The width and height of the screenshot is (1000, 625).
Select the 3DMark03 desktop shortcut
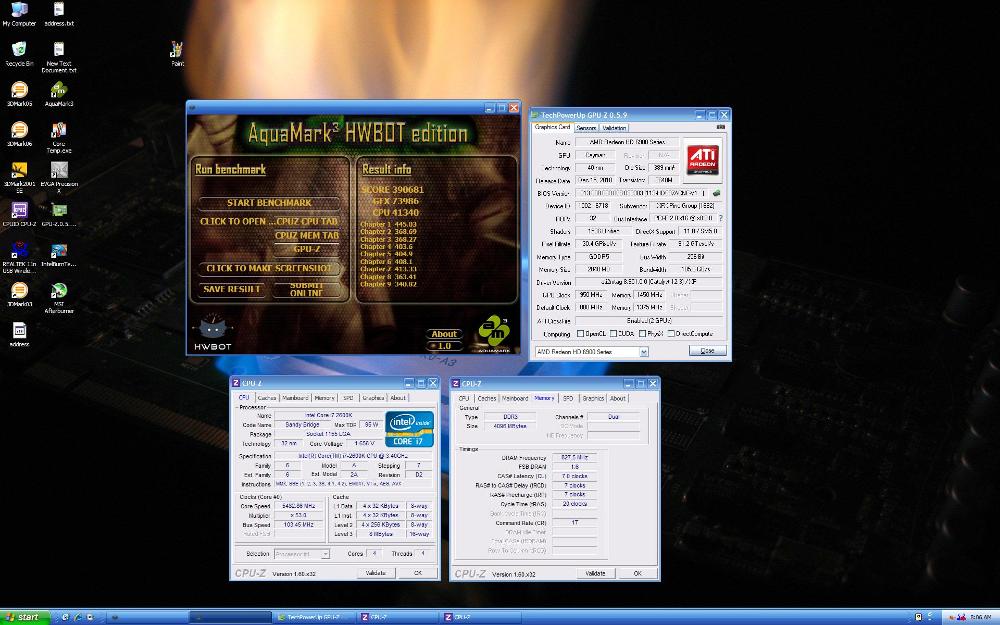pos(19,294)
